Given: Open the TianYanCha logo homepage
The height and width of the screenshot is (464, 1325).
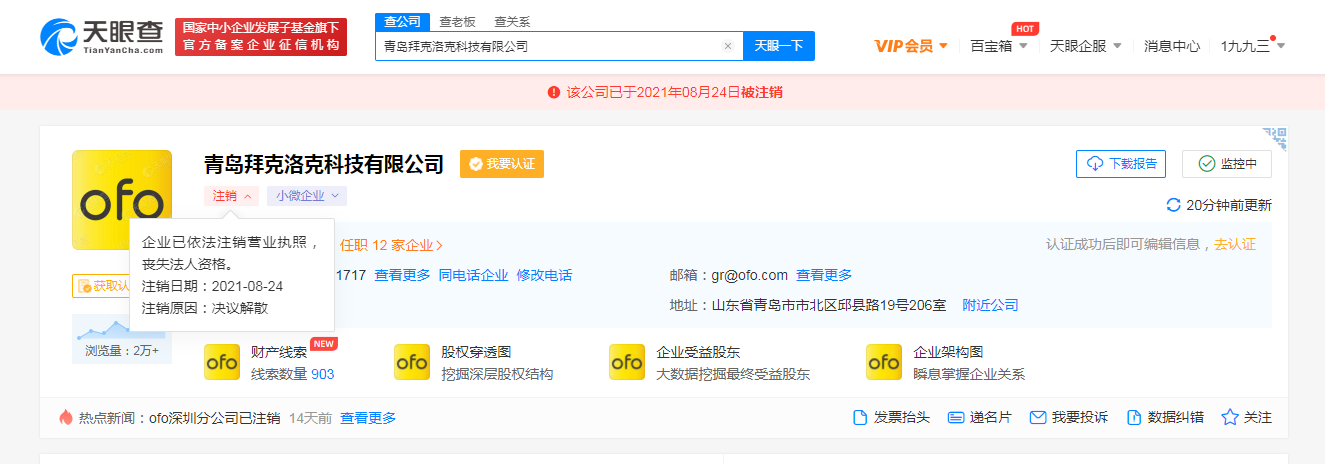Looking at the screenshot, I should 102,37.
